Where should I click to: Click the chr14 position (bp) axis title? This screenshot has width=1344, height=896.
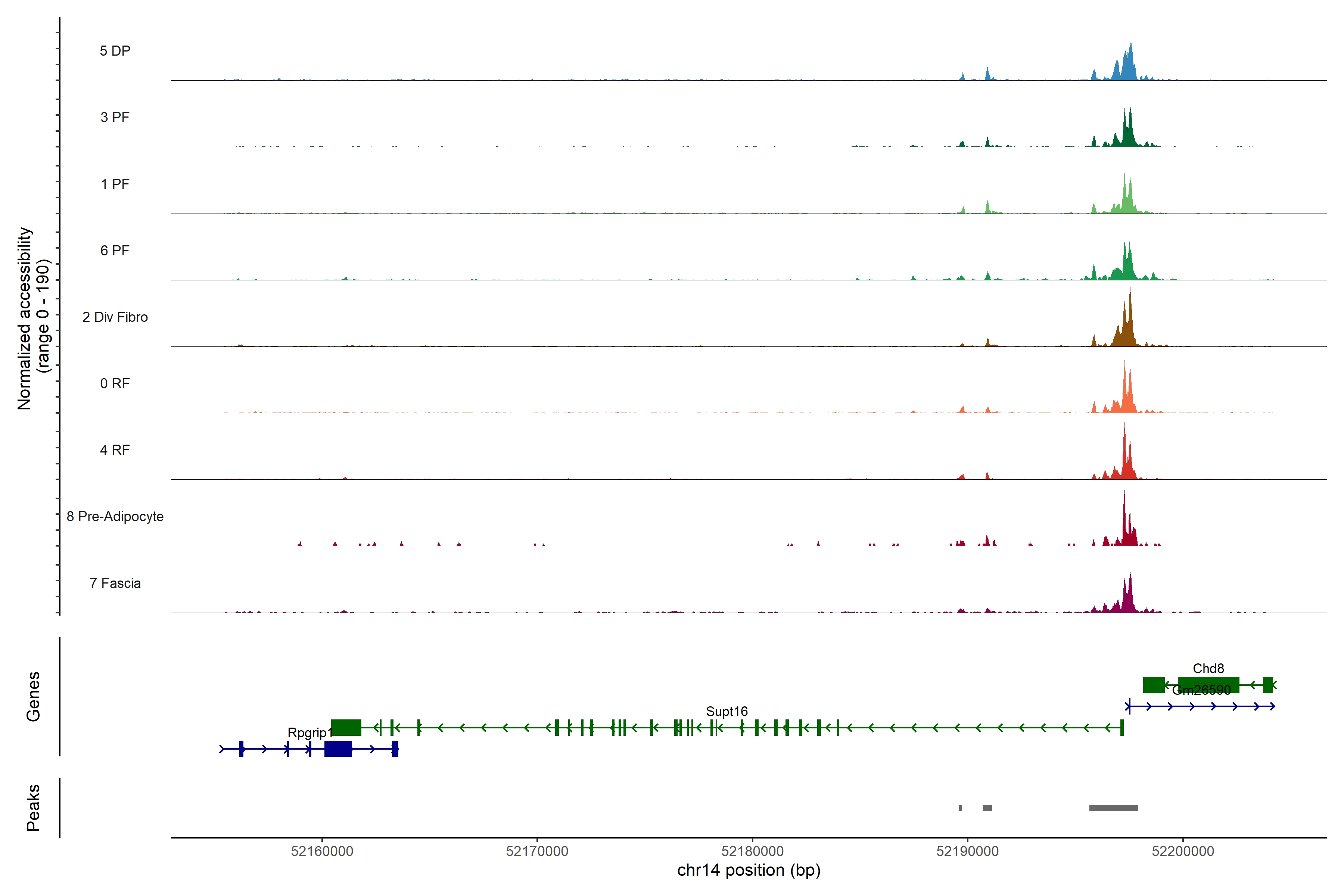pyautogui.click(x=749, y=870)
